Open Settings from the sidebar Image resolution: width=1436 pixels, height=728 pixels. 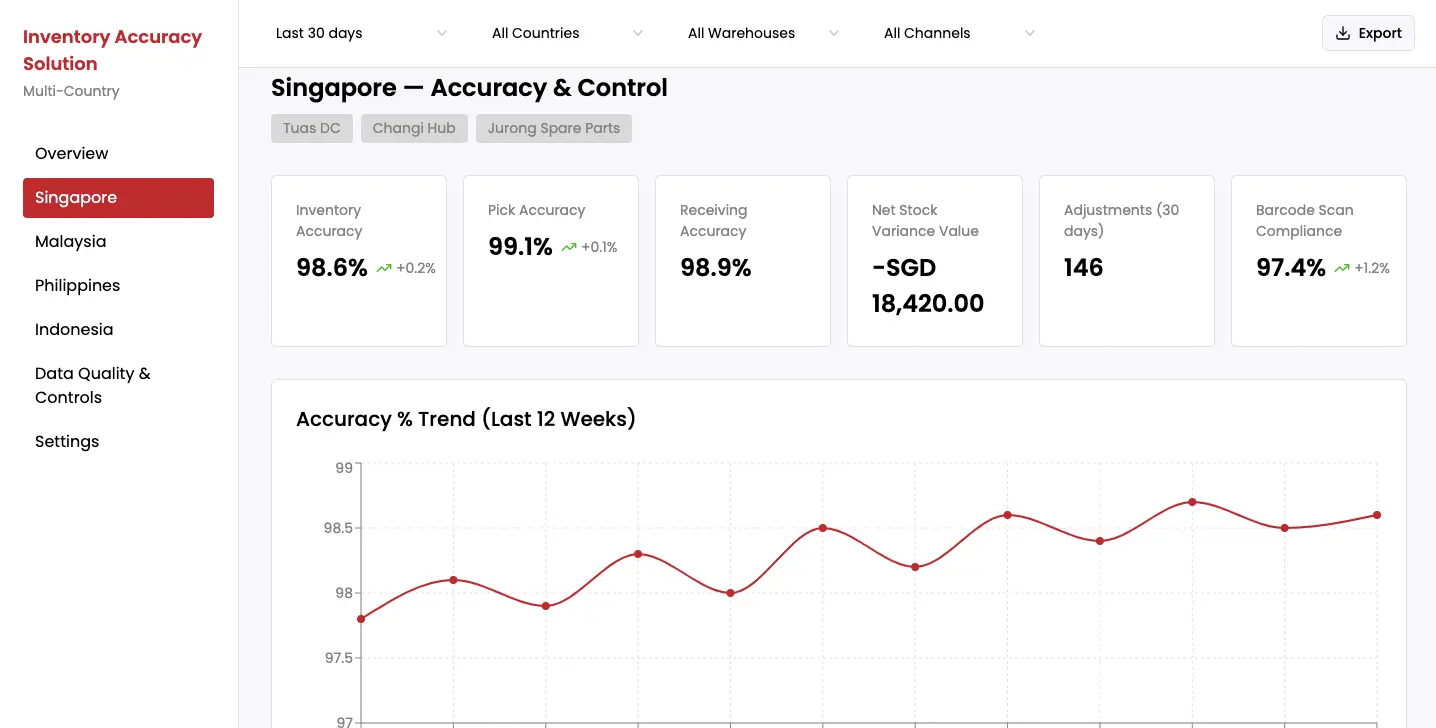(67, 441)
